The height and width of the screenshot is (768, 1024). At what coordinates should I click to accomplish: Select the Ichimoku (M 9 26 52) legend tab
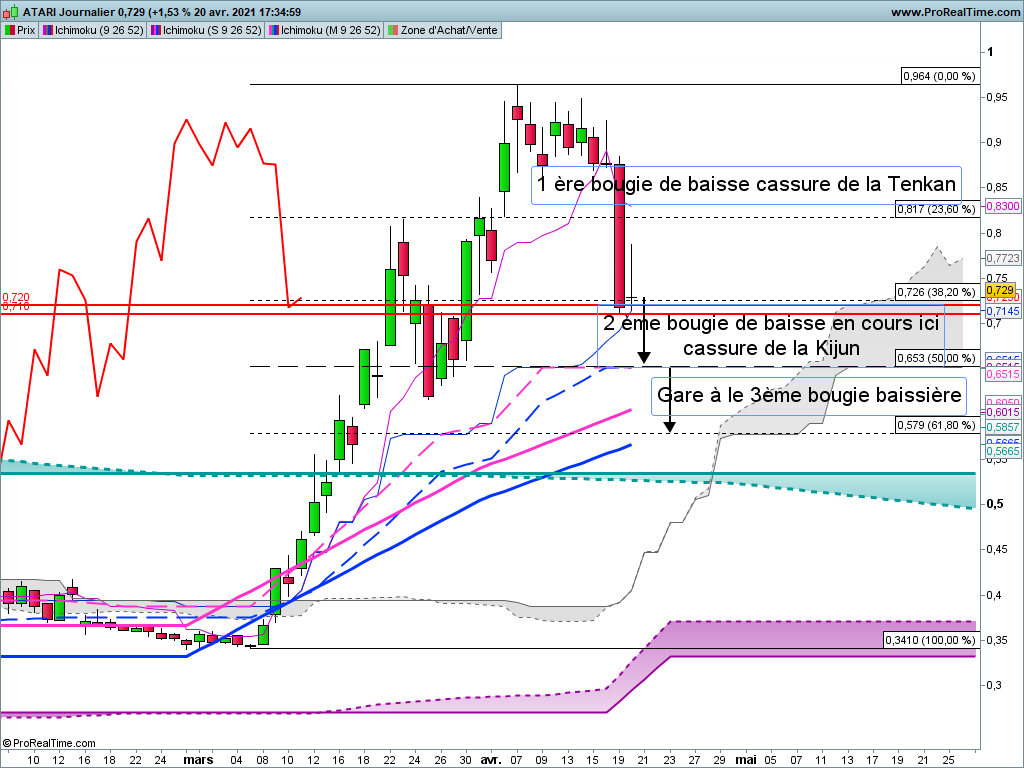click(324, 30)
